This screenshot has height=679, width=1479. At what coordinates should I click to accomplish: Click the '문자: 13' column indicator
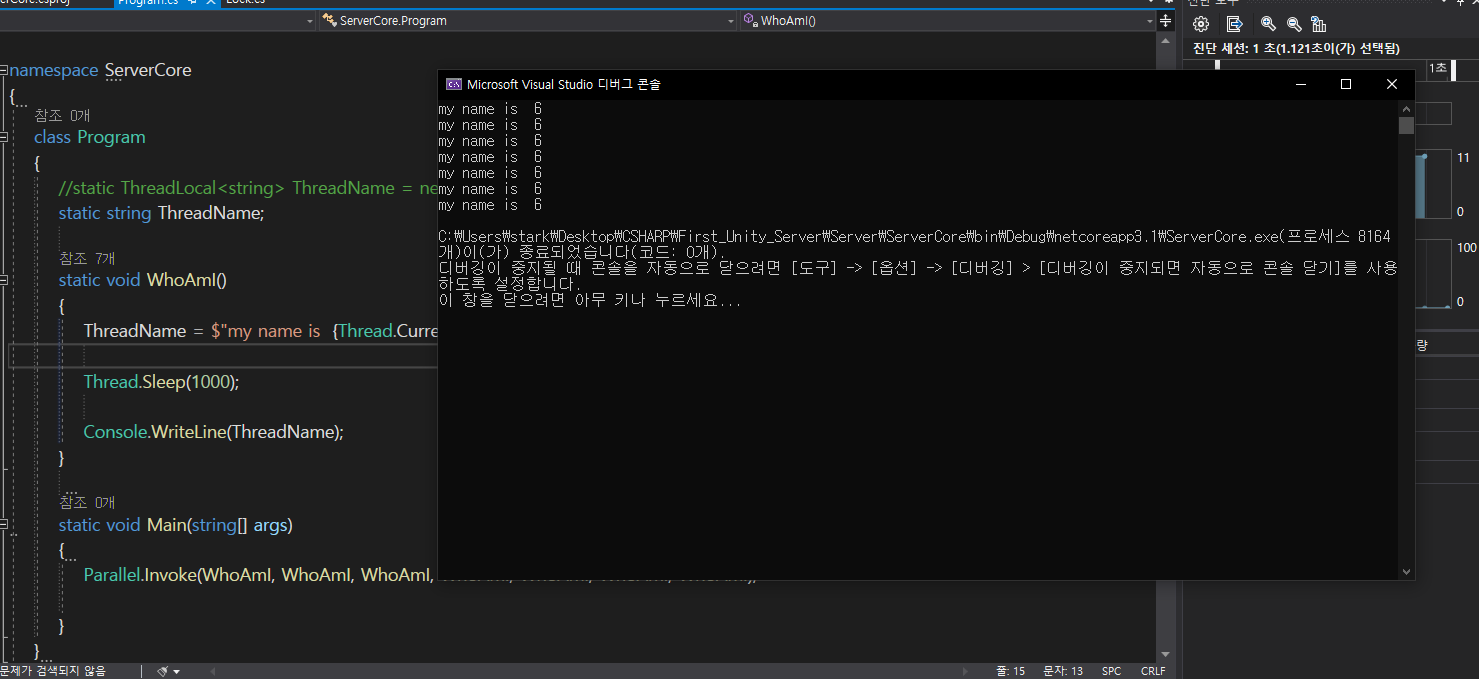(x=1063, y=671)
